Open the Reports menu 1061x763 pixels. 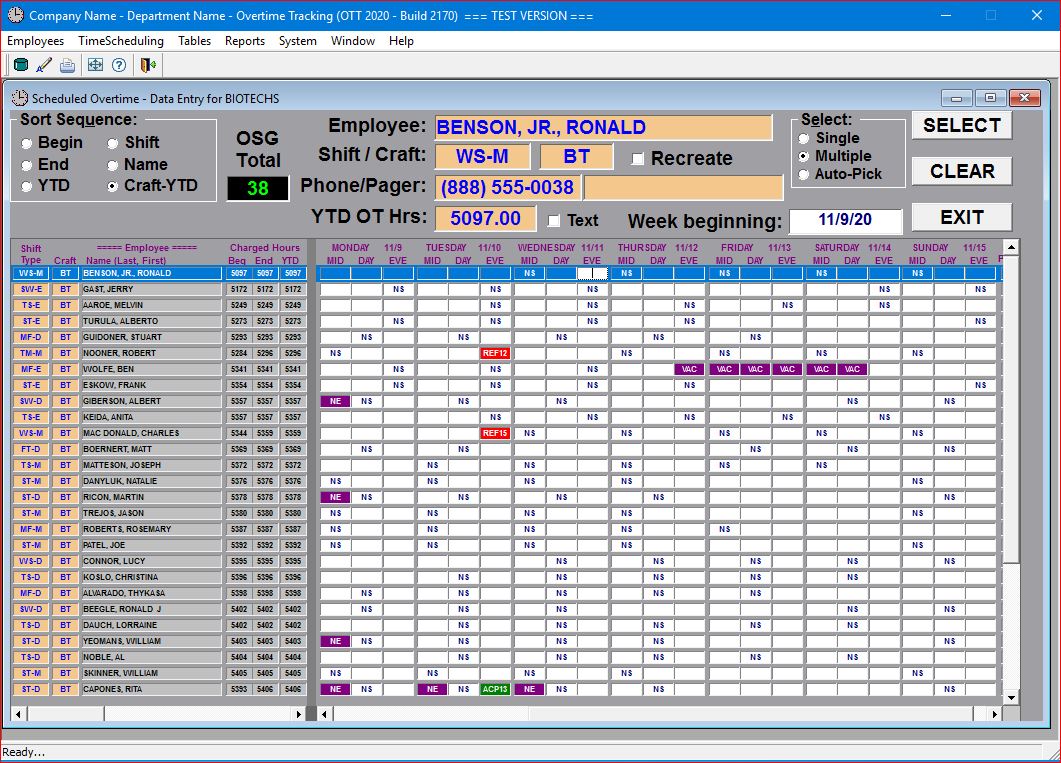[x=244, y=41]
